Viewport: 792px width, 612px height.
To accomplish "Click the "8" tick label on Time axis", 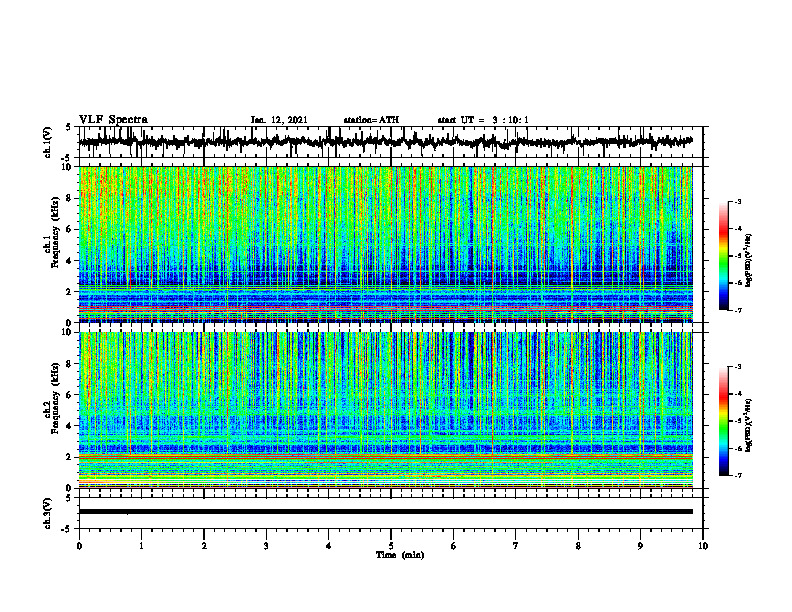I will (x=578, y=546).
